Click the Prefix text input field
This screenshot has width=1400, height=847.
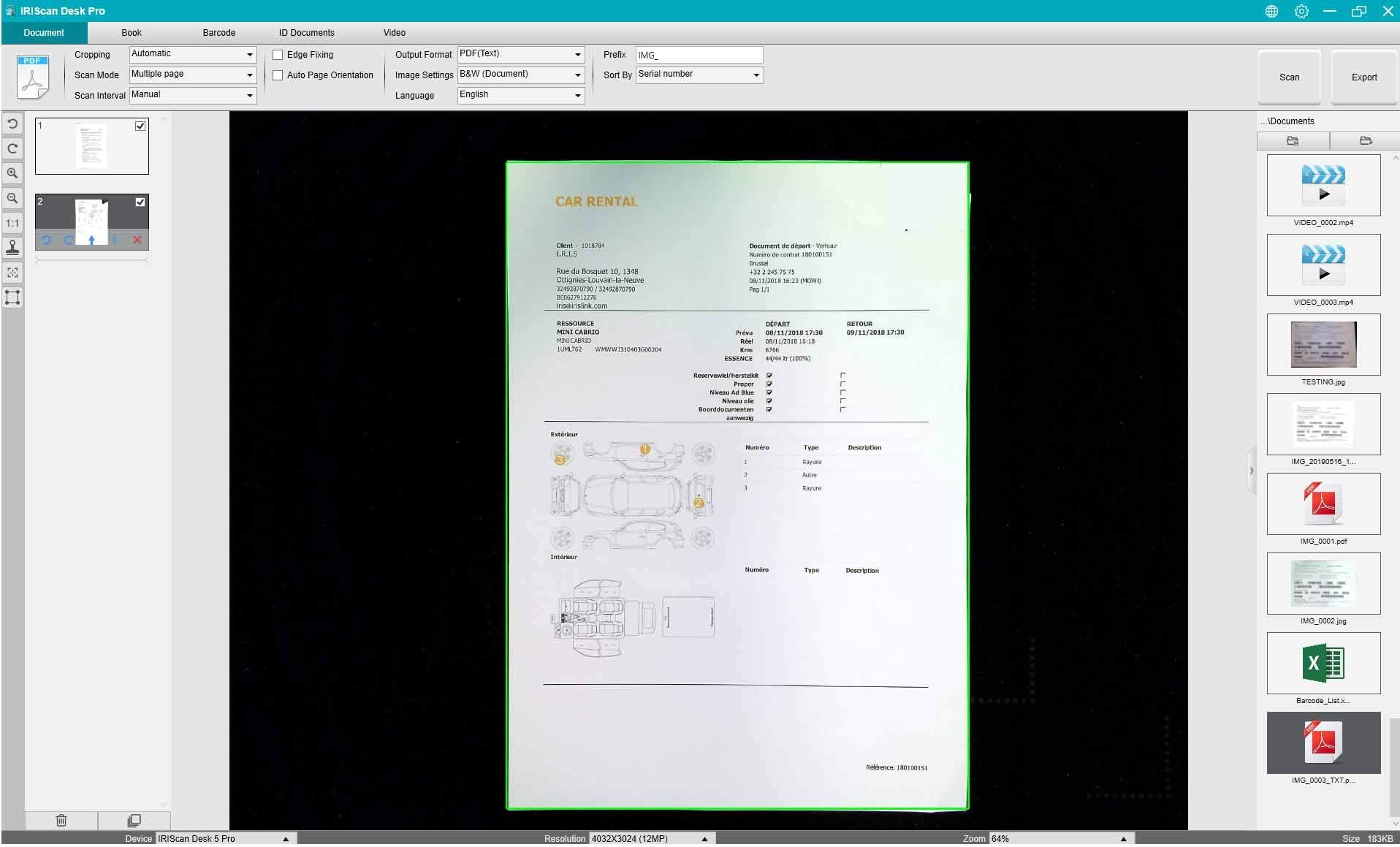coord(699,55)
